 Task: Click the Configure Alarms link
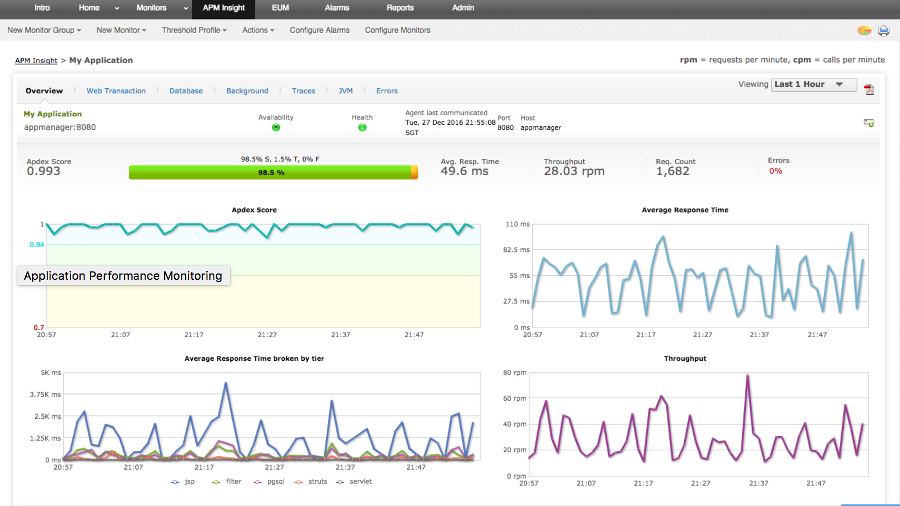click(319, 30)
